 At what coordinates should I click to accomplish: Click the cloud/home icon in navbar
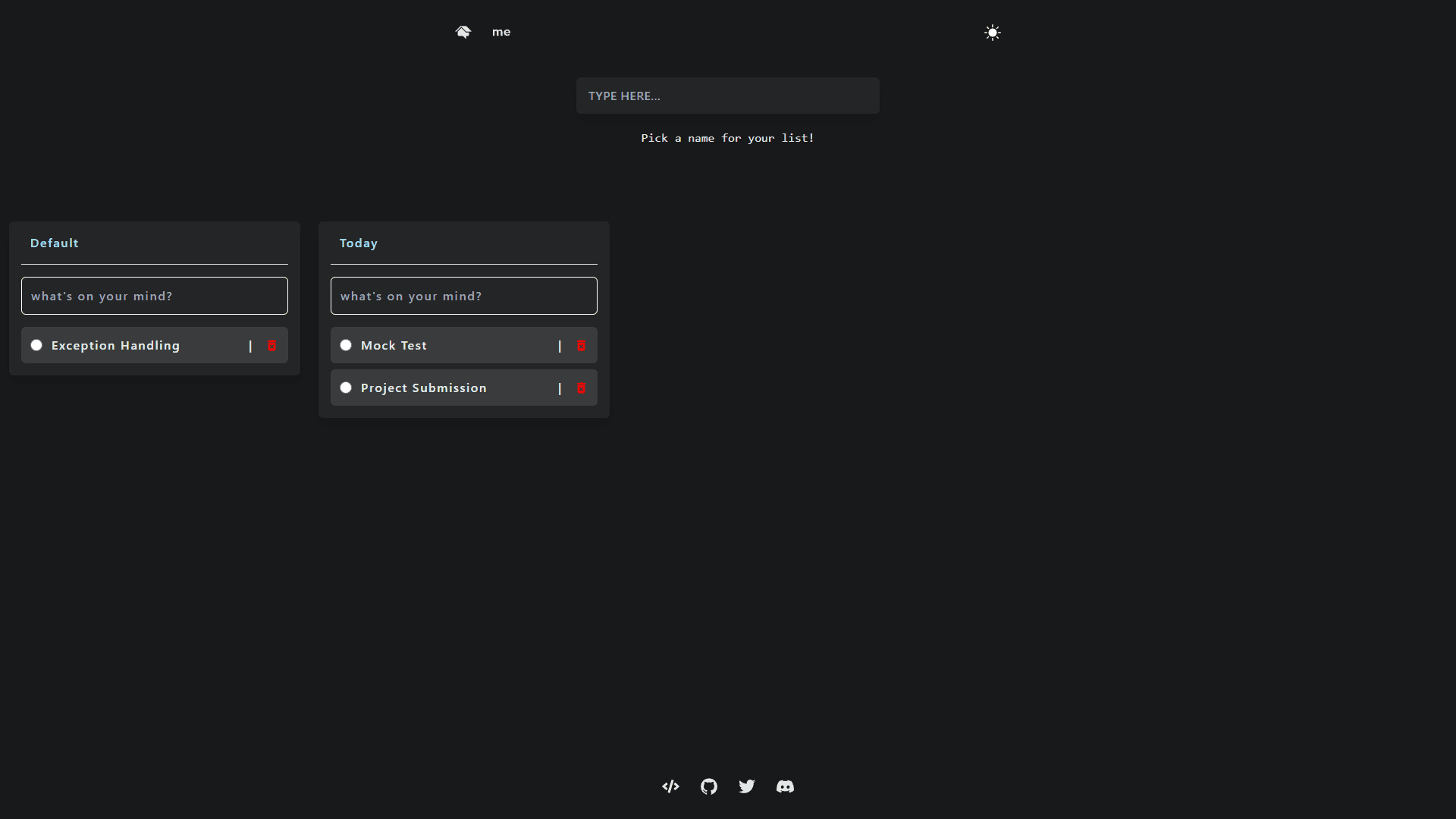[x=462, y=32]
